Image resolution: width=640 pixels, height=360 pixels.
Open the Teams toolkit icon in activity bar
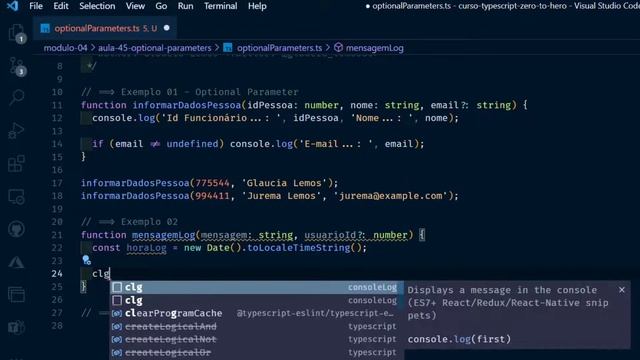pos(16,327)
